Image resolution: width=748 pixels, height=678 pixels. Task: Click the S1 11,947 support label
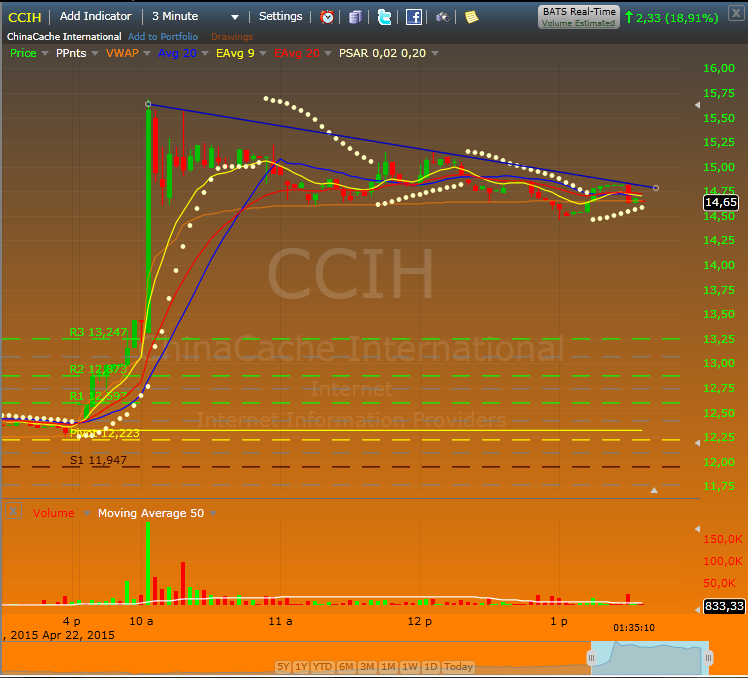click(x=98, y=460)
